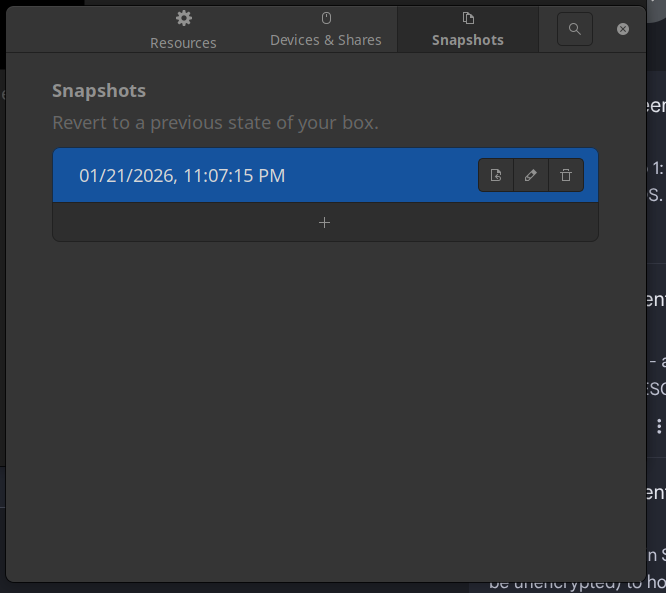Image resolution: width=666 pixels, height=593 pixels.
Task: Switch to the Resources tab
Action: tap(183, 42)
